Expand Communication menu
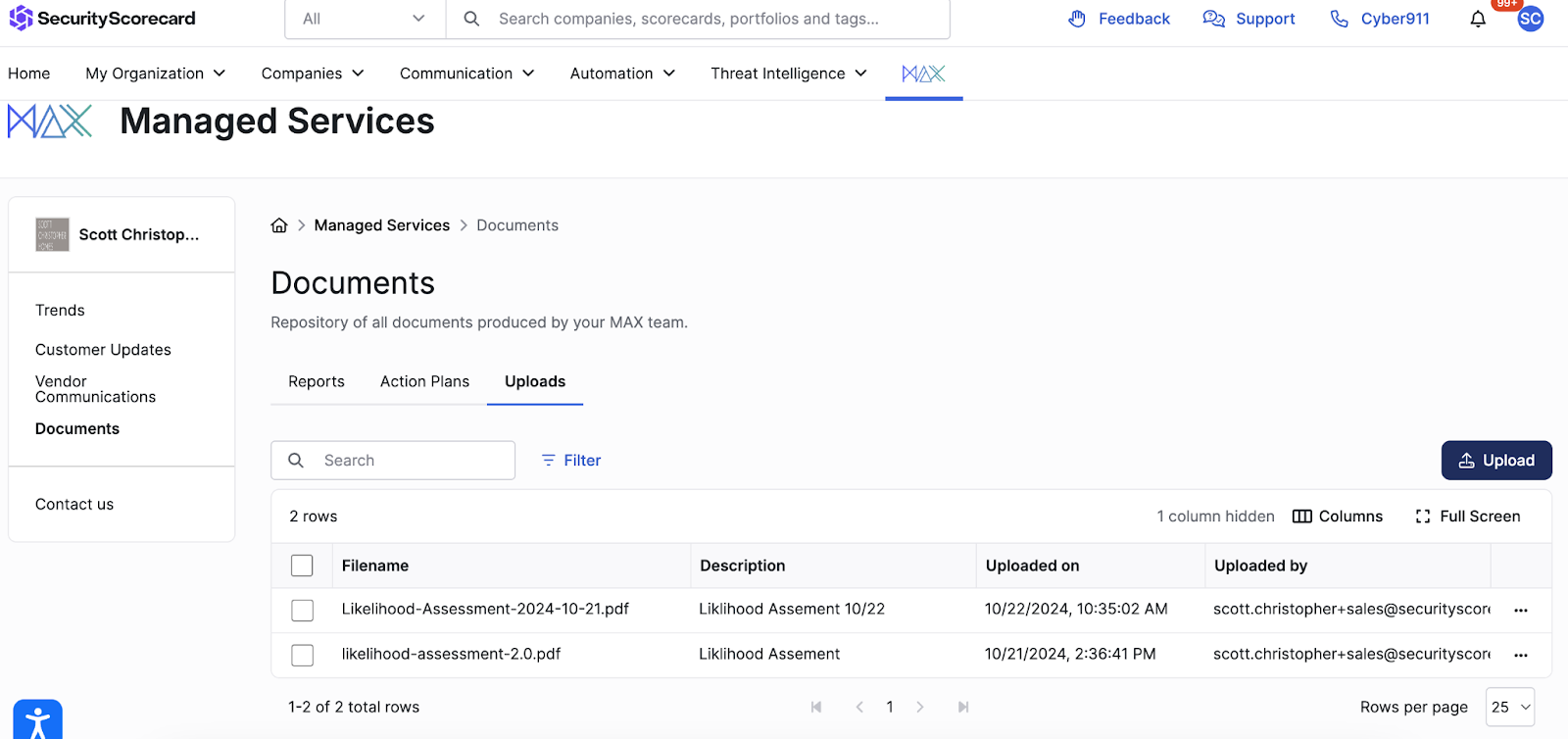The image size is (1568, 739). click(x=466, y=74)
